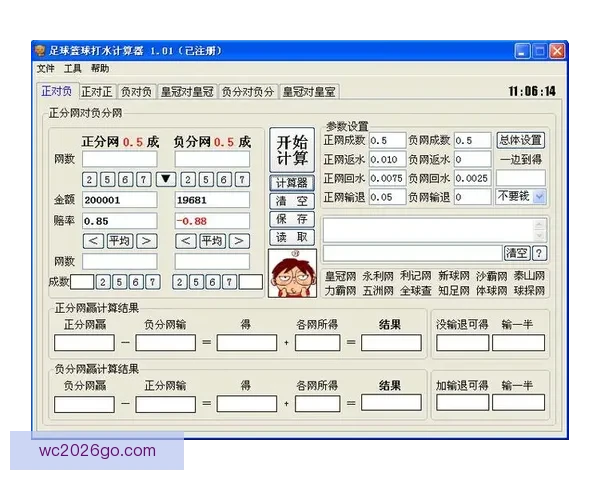Click the 负网返水 field
The image size is (600, 480).
click(473, 159)
